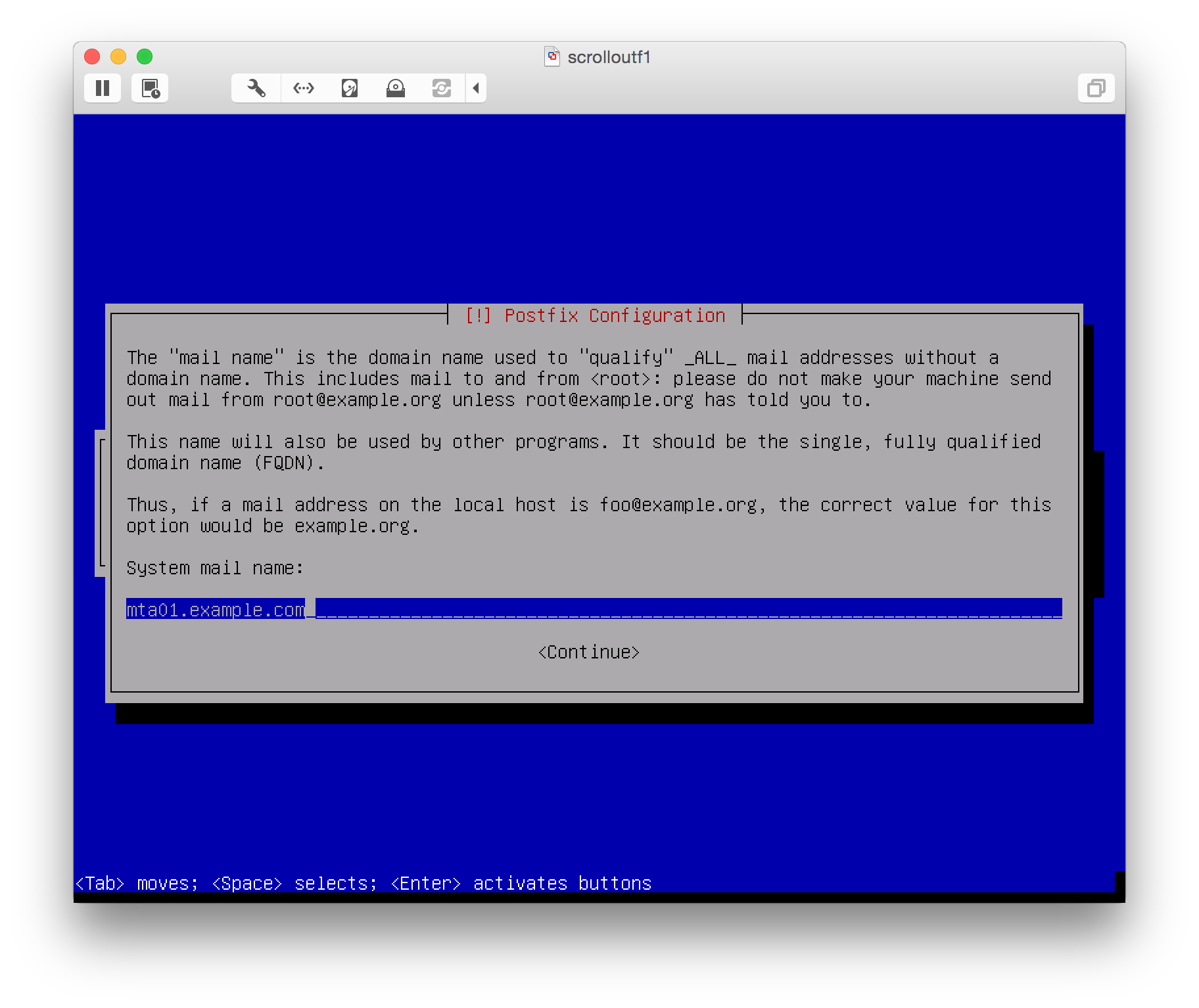1199x1008 pixels.
Task: Click the hard disk device icon
Action: [x=350, y=88]
